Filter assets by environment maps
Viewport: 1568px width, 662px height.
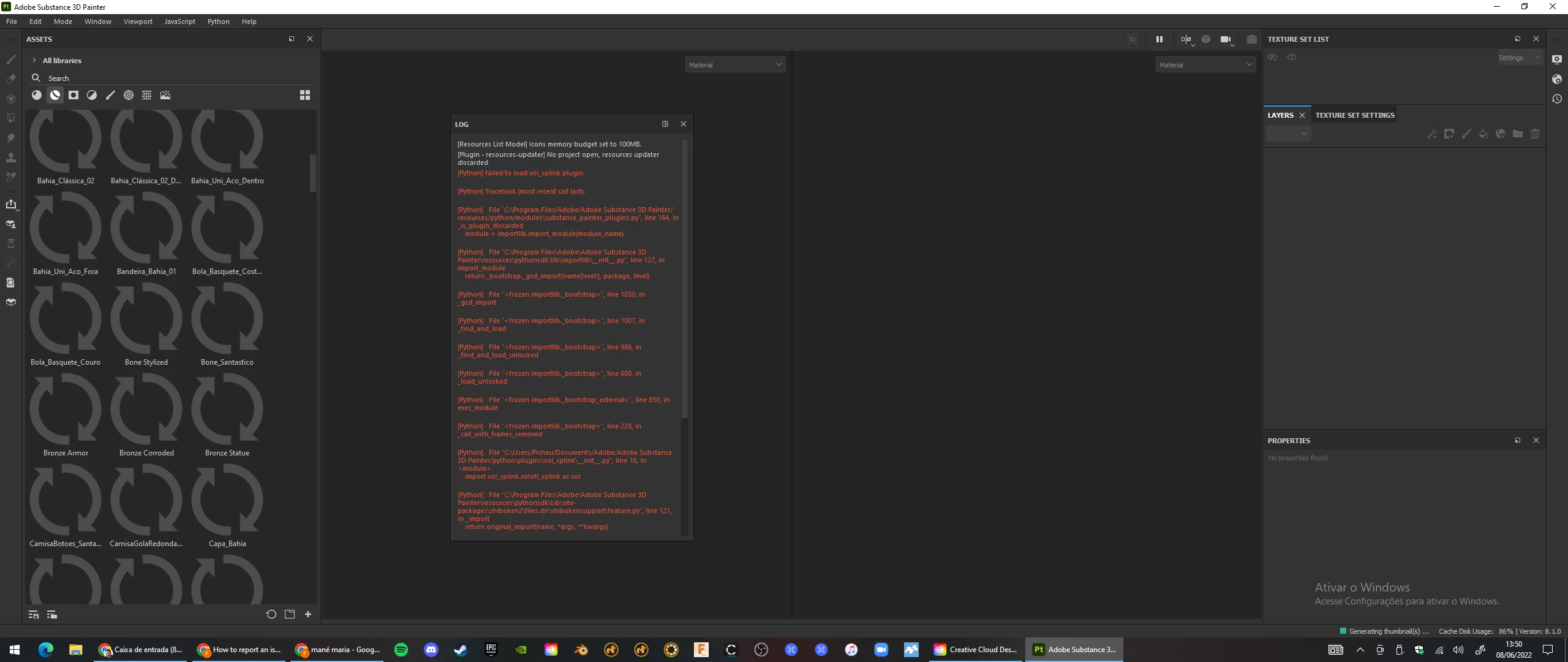pos(165,95)
